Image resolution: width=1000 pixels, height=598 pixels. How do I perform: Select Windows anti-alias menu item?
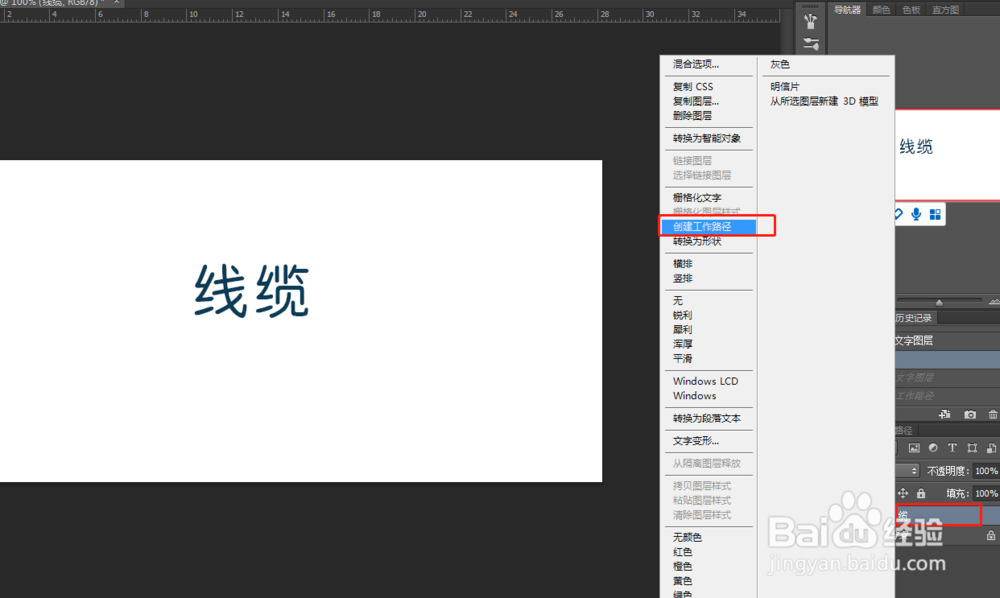click(695, 396)
